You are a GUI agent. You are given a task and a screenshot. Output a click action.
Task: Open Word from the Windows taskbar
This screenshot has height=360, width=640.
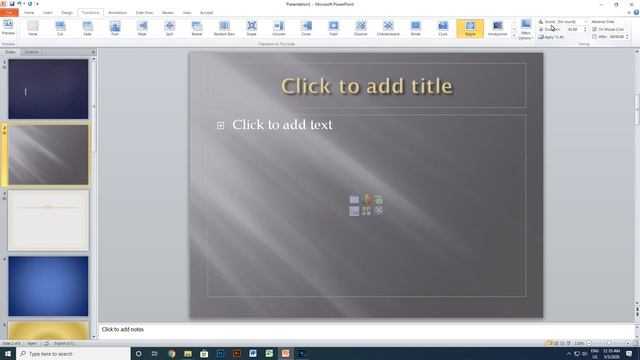coord(253,353)
